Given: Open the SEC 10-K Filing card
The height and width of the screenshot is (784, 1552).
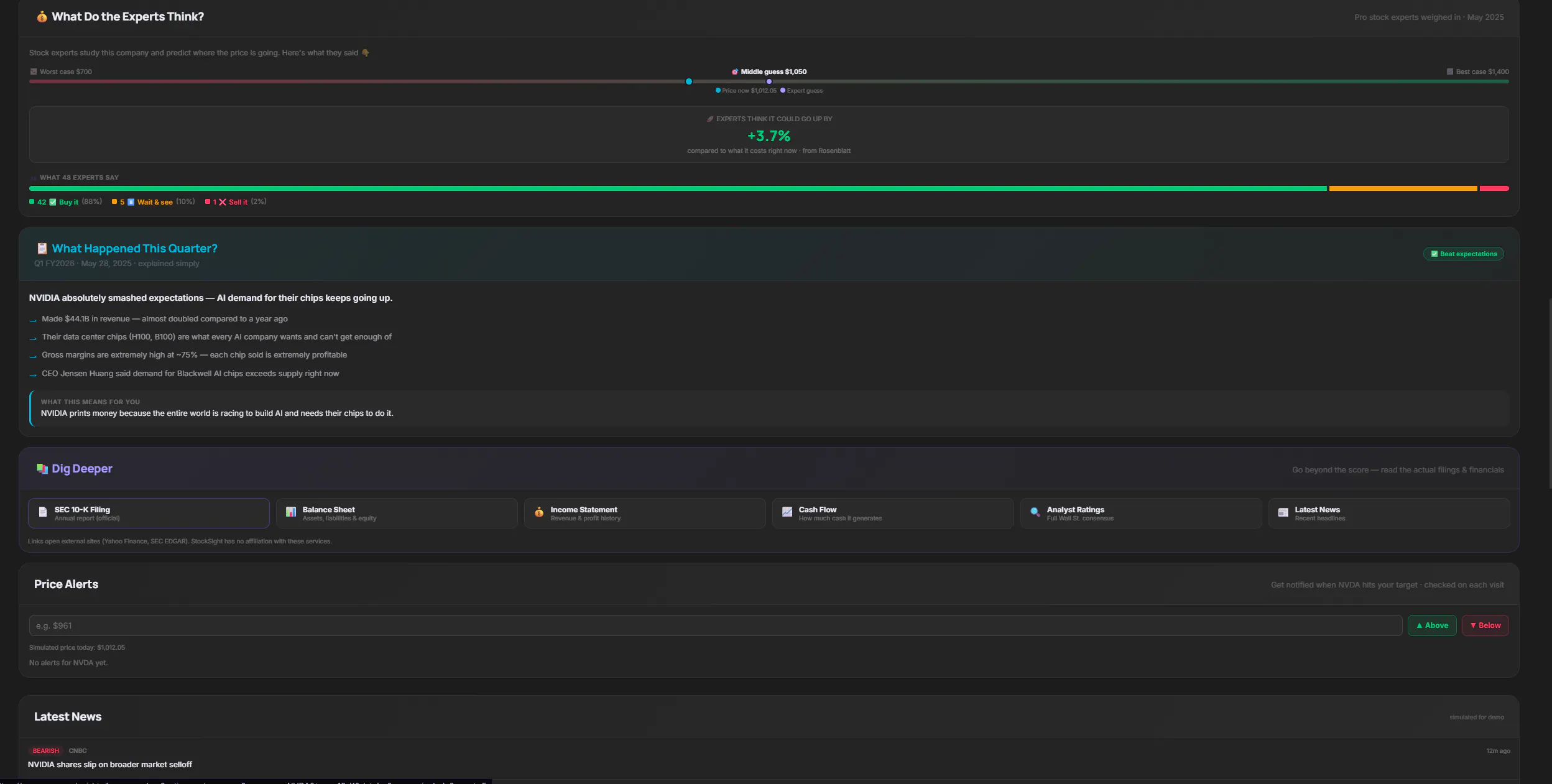Looking at the screenshot, I should pos(149,513).
